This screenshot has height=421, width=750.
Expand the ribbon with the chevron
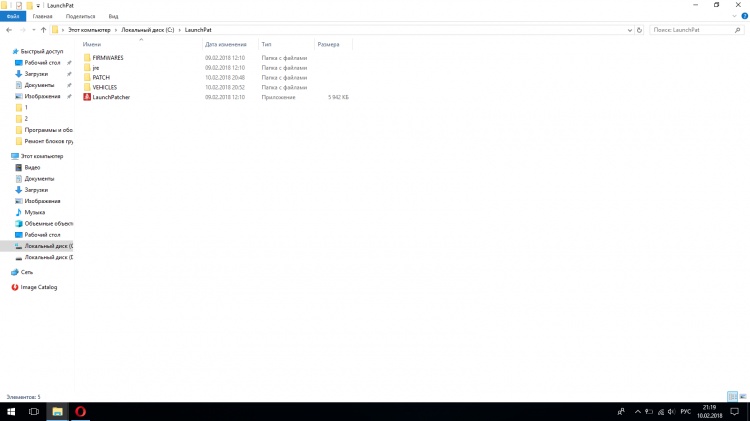[x=733, y=17]
